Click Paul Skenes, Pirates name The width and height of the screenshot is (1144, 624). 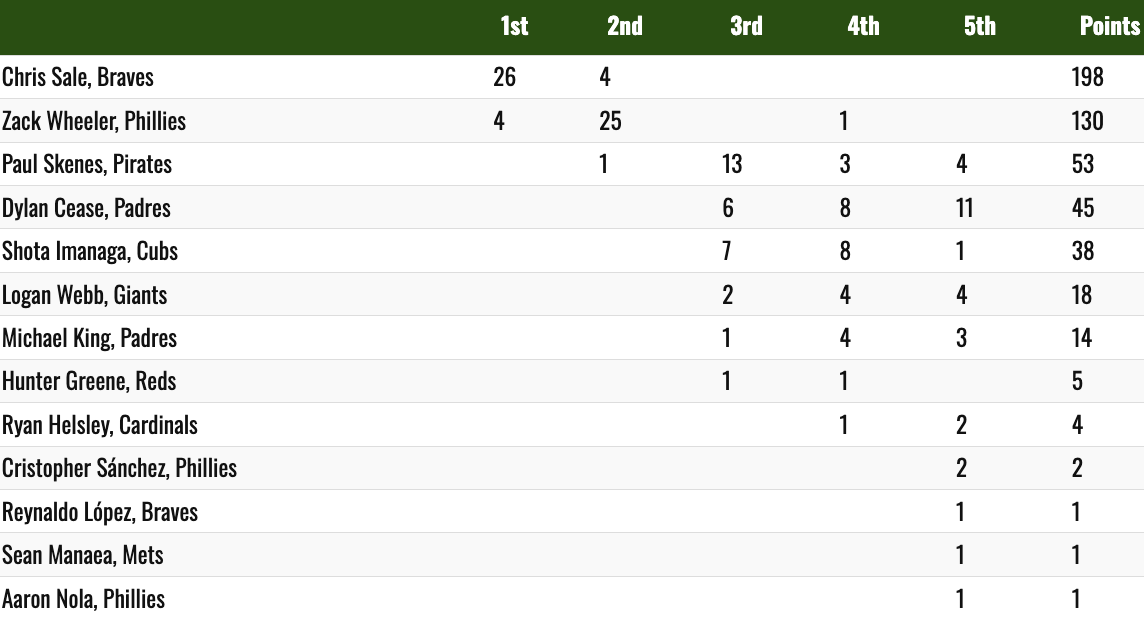(x=87, y=164)
